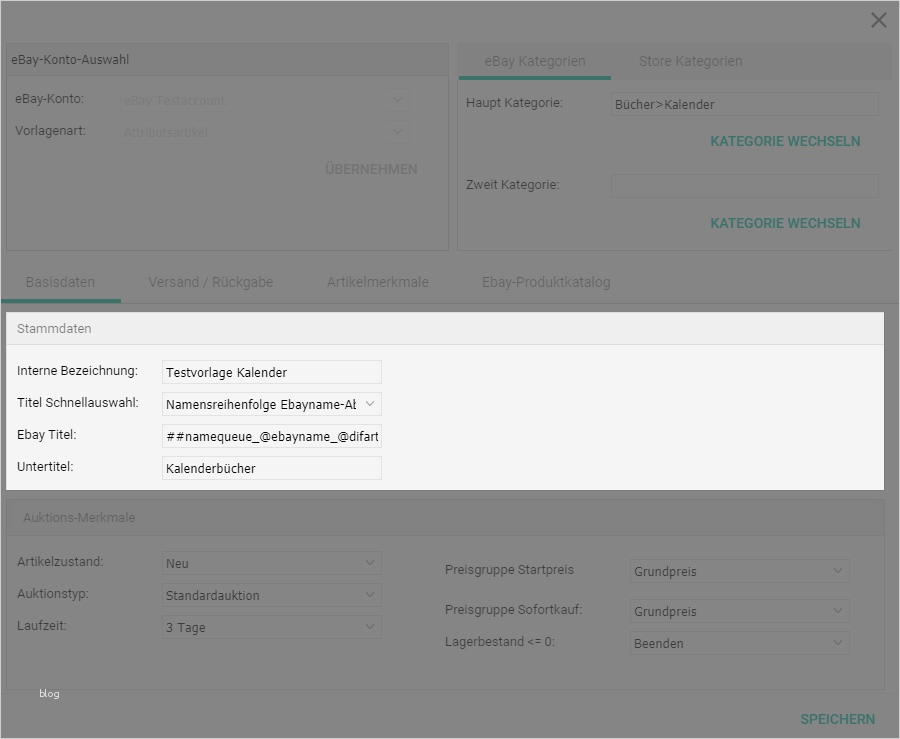Open the Vorlagenart dropdown
900x739 pixels.
[x=265, y=132]
